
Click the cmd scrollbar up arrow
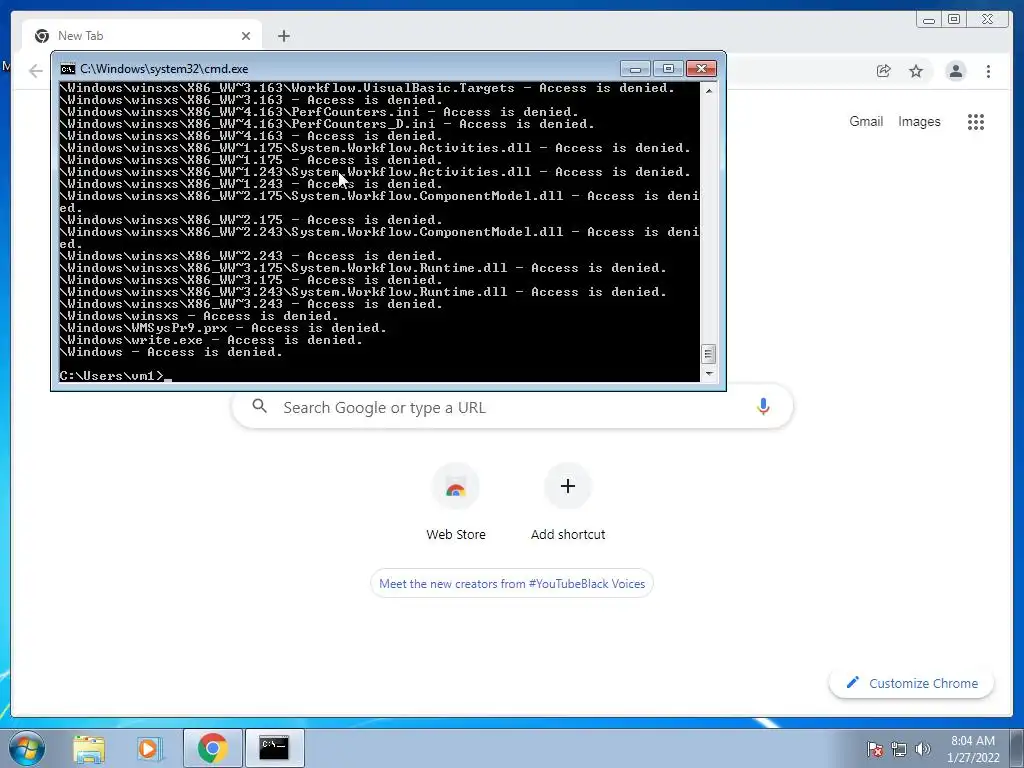[x=709, y=90]
